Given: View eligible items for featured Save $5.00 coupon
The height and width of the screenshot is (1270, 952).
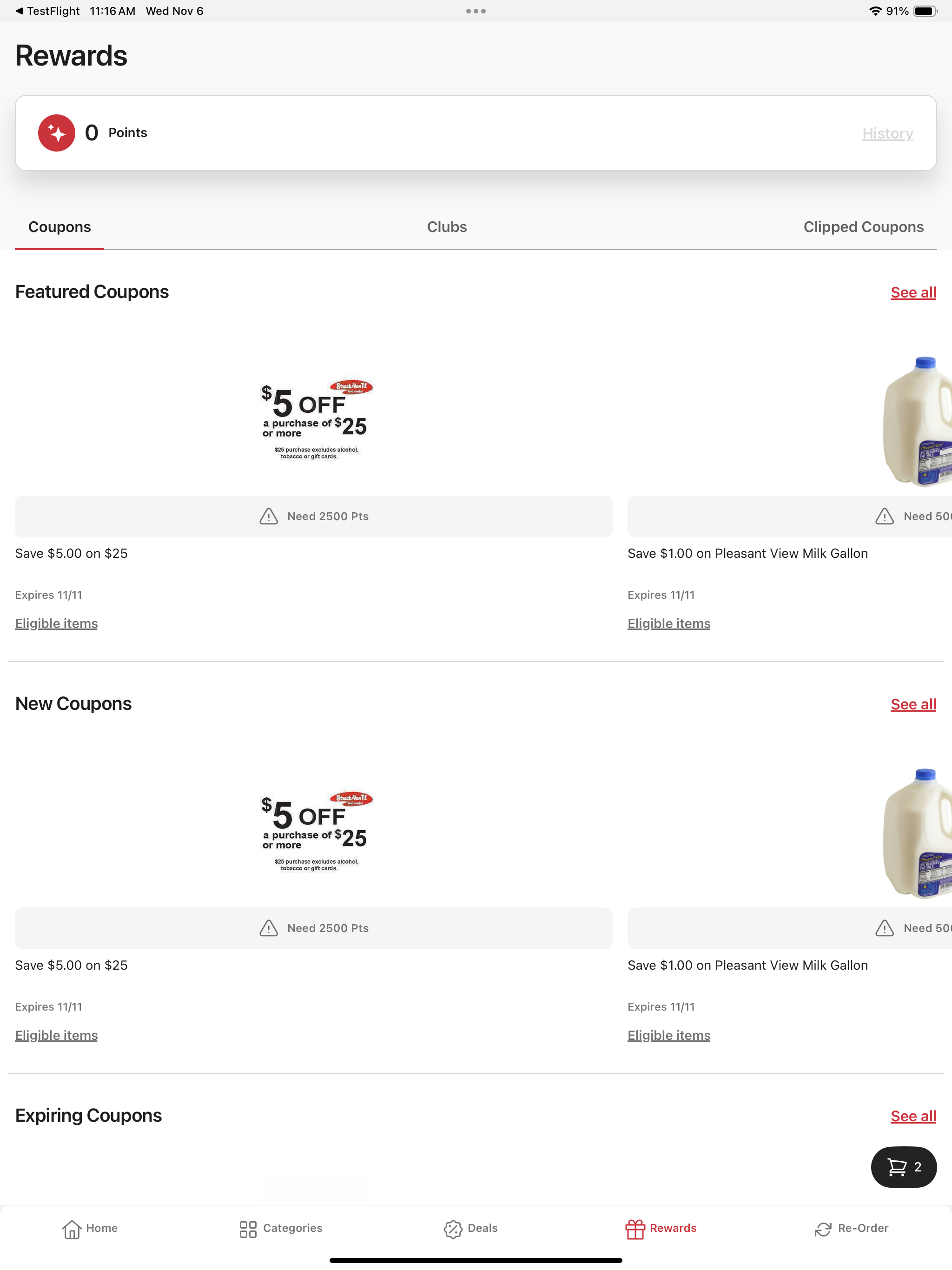Looking at the screenshot, I should (56, 623).
